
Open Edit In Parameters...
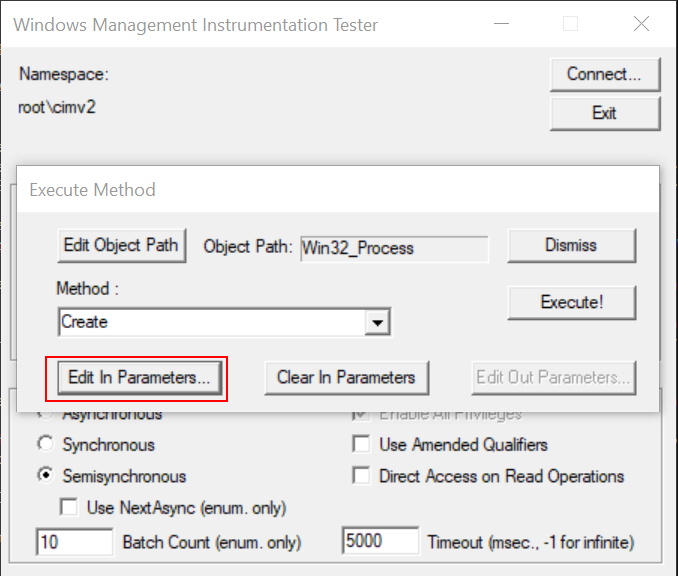coord(138,377)
